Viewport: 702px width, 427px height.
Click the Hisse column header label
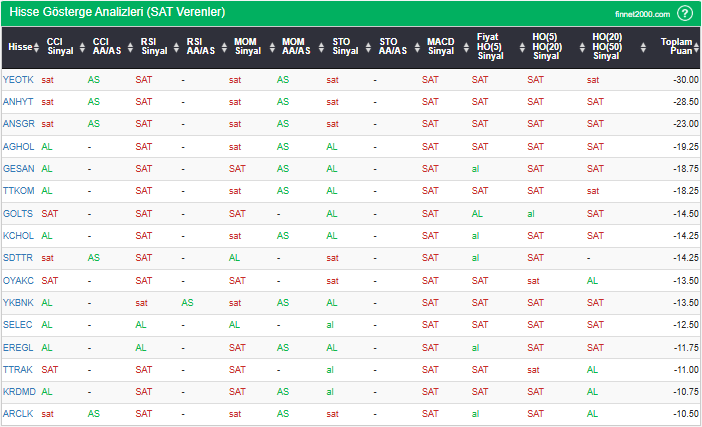(20, 47)
